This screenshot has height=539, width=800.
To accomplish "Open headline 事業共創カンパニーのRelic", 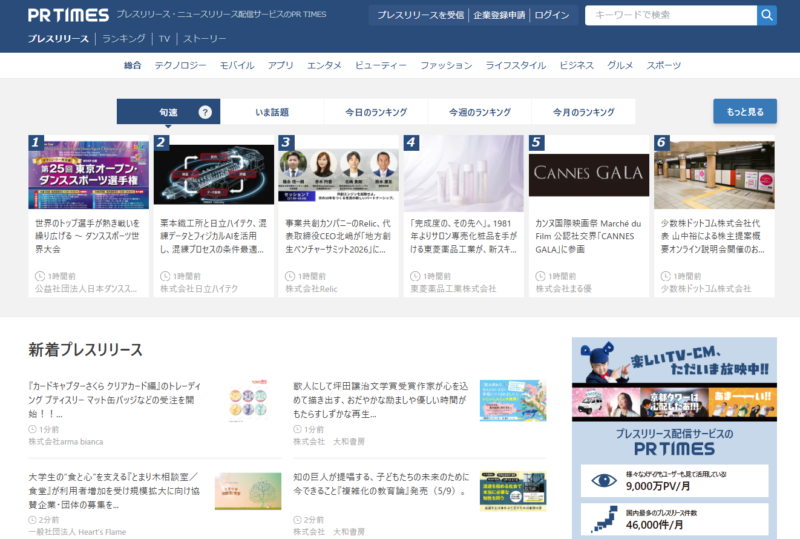I will (338, 236).
